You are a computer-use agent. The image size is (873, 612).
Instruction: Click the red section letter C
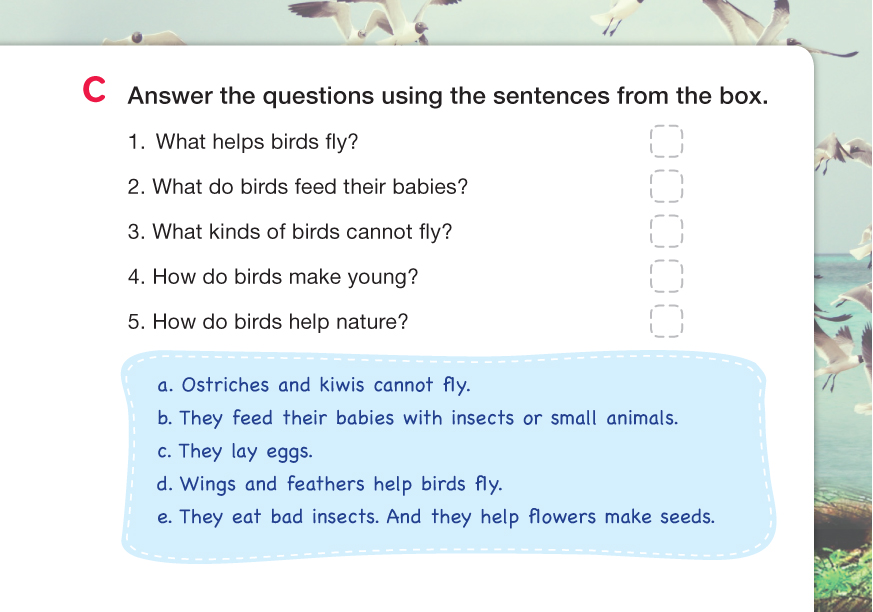click(94, 91)
